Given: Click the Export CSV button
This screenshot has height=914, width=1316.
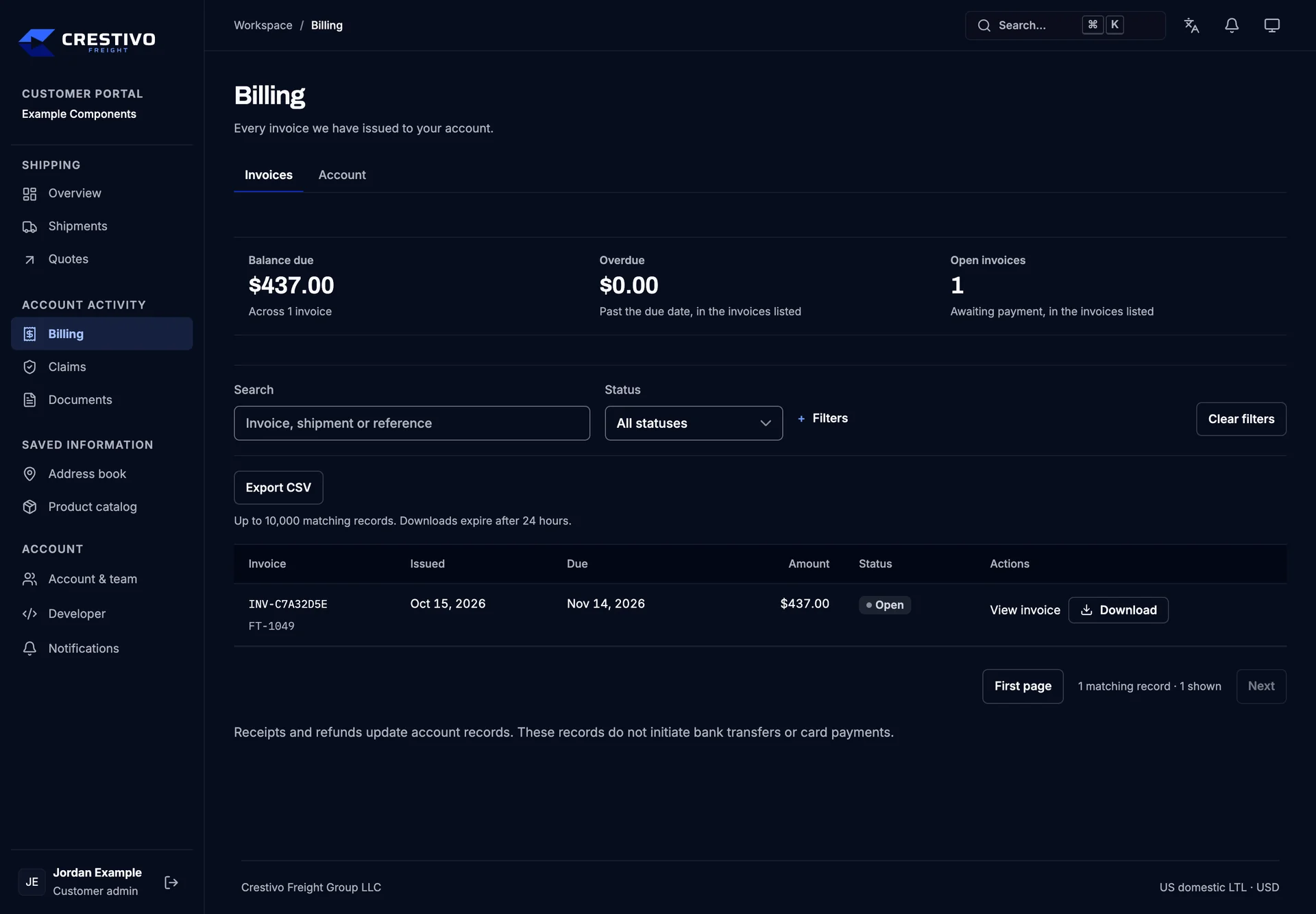Looking at the screenshot, I should pos(278,488).
